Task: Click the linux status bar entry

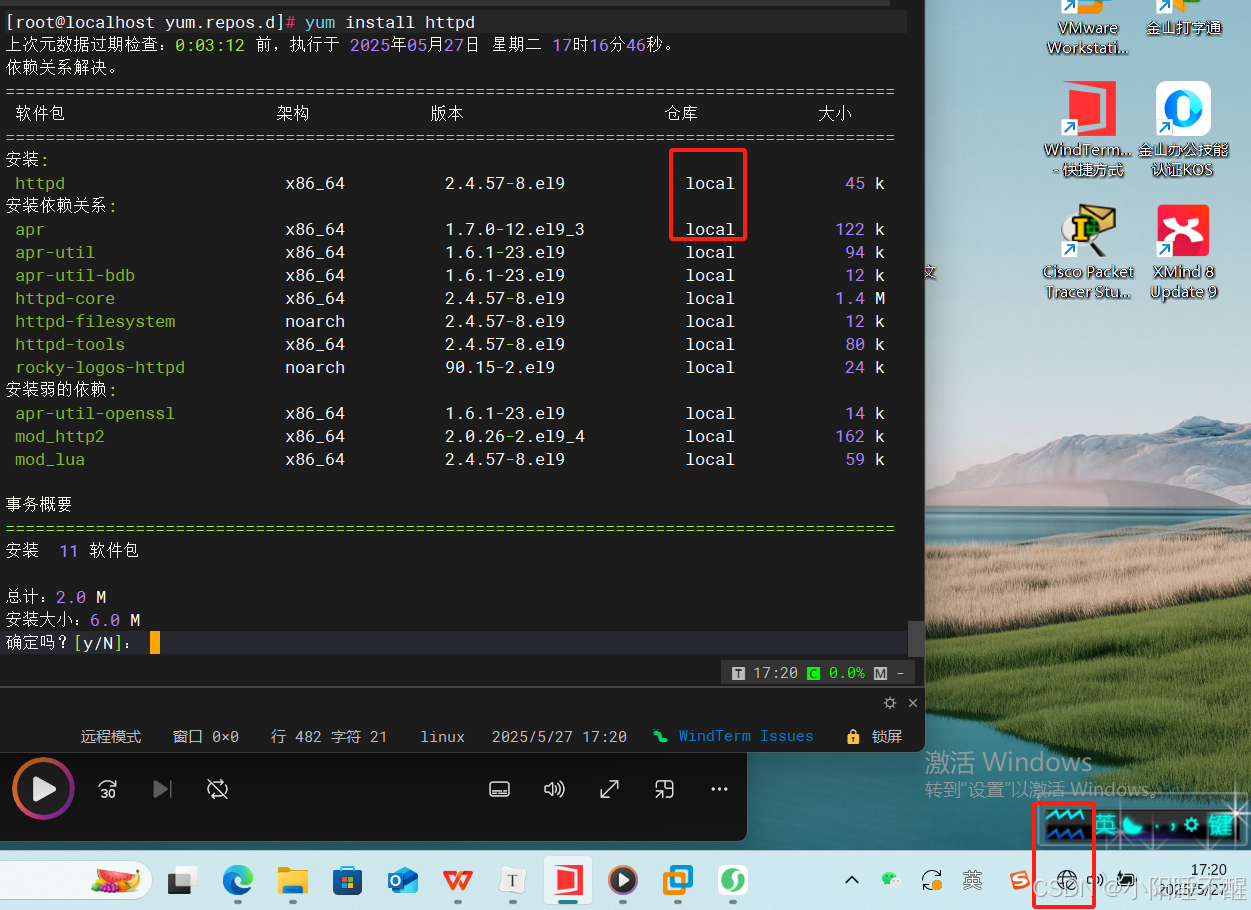Action: (442, 736)
